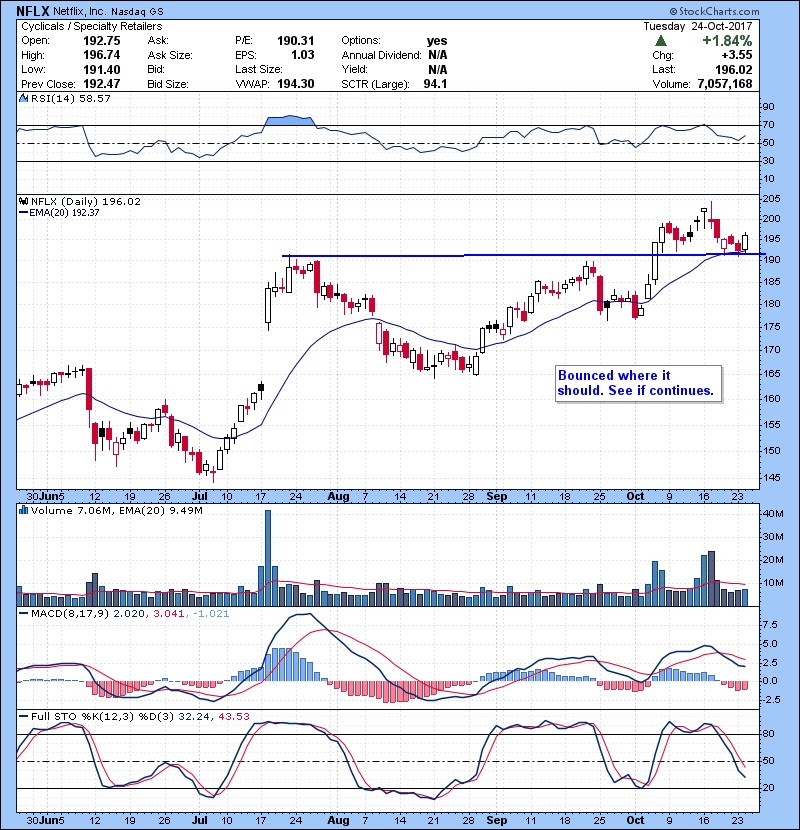
Task: Select the Chg value +3.55
Action: [736, 55]
